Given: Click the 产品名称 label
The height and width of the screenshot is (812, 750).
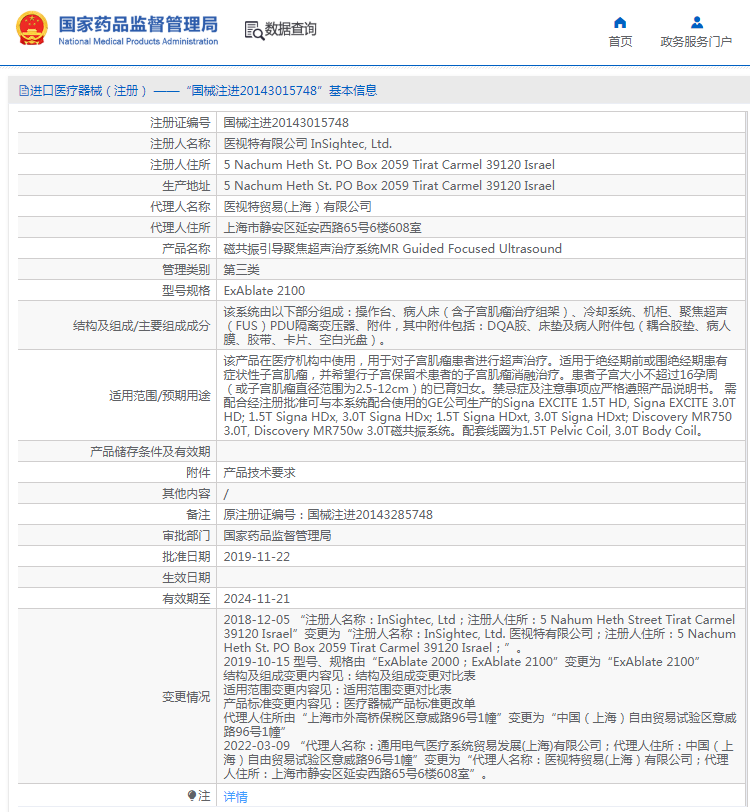Looking at the screenshot, I should (x=186, y=249).
